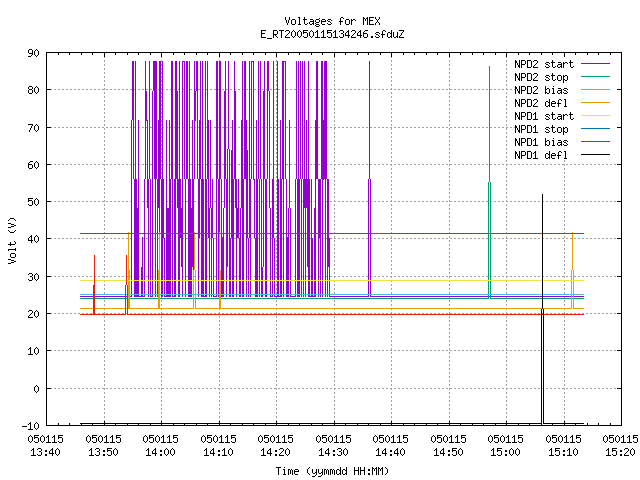The width and height of the screenshot is (640, 480).
Task: Click the y-axis tick label 10
Action: point(33,351)
